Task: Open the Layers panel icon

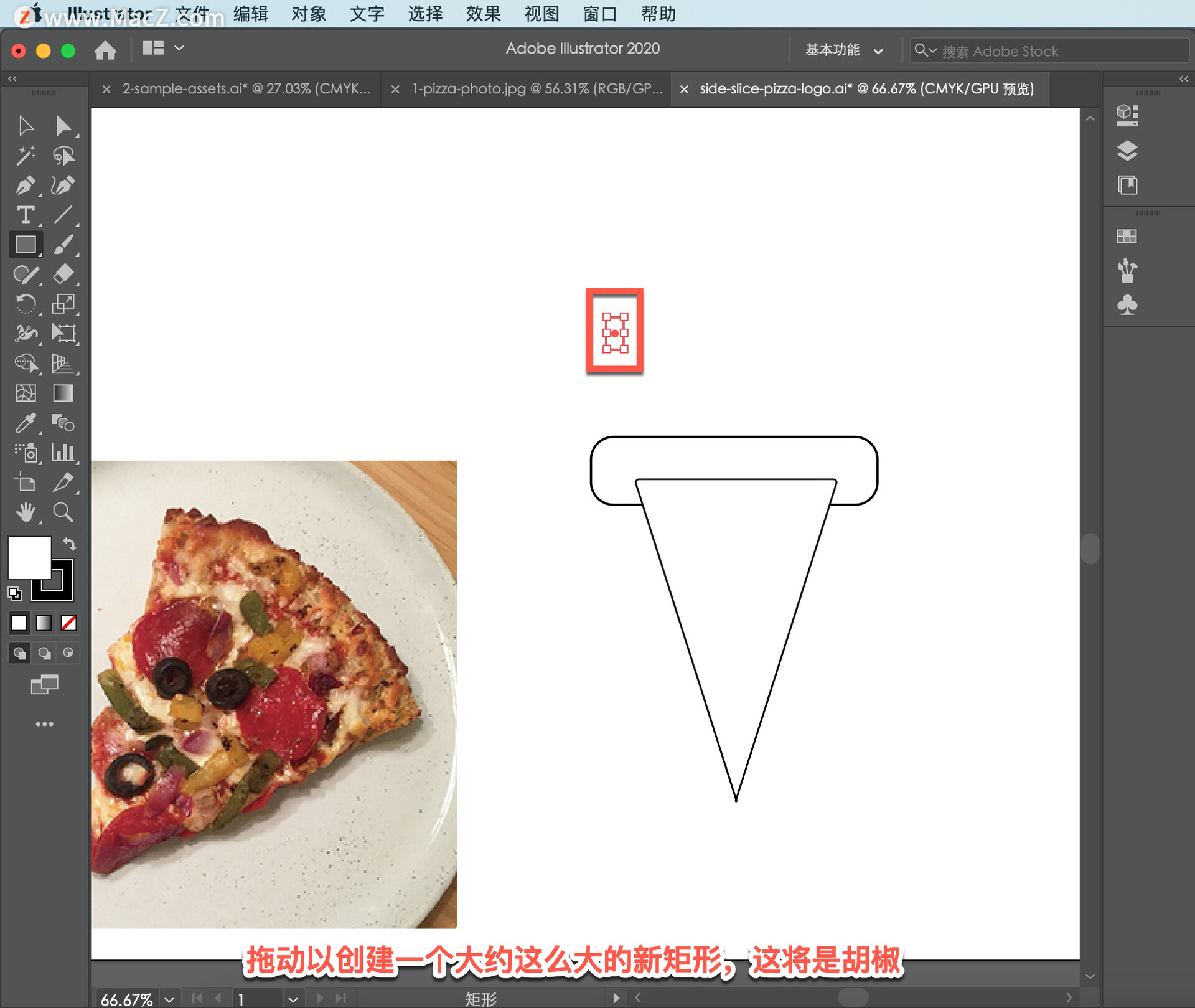Action: (1127, 151)
